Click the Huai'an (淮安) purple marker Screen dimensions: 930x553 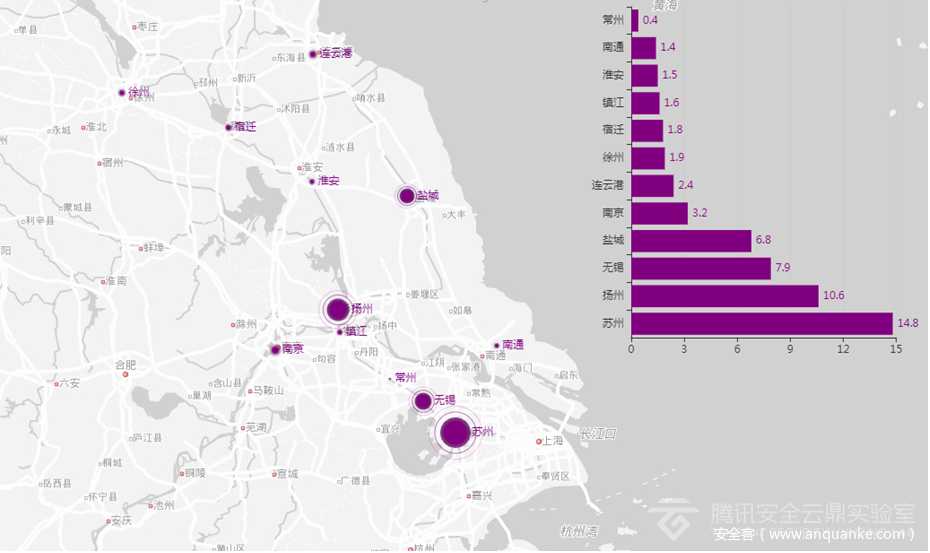[312, 181]
